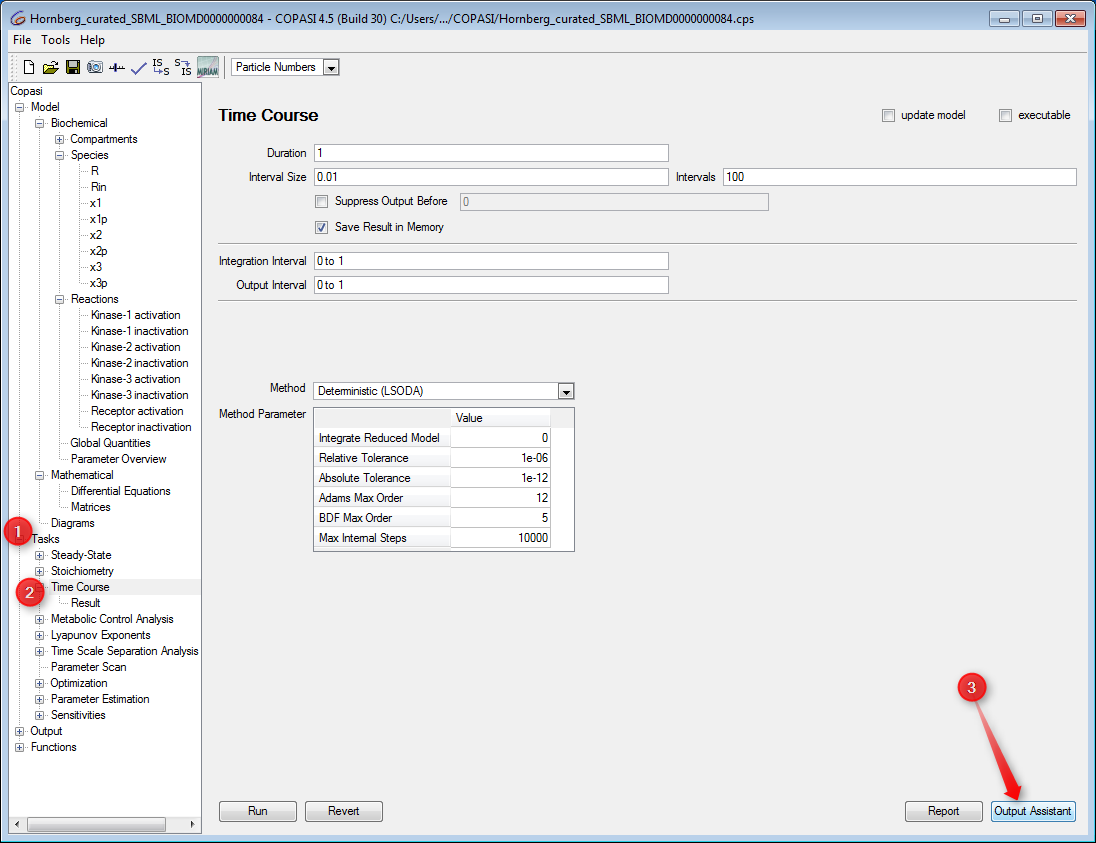Screen dimensions: 1096x843
Task: Open Global Quantities in the tree
Action: 110,444
